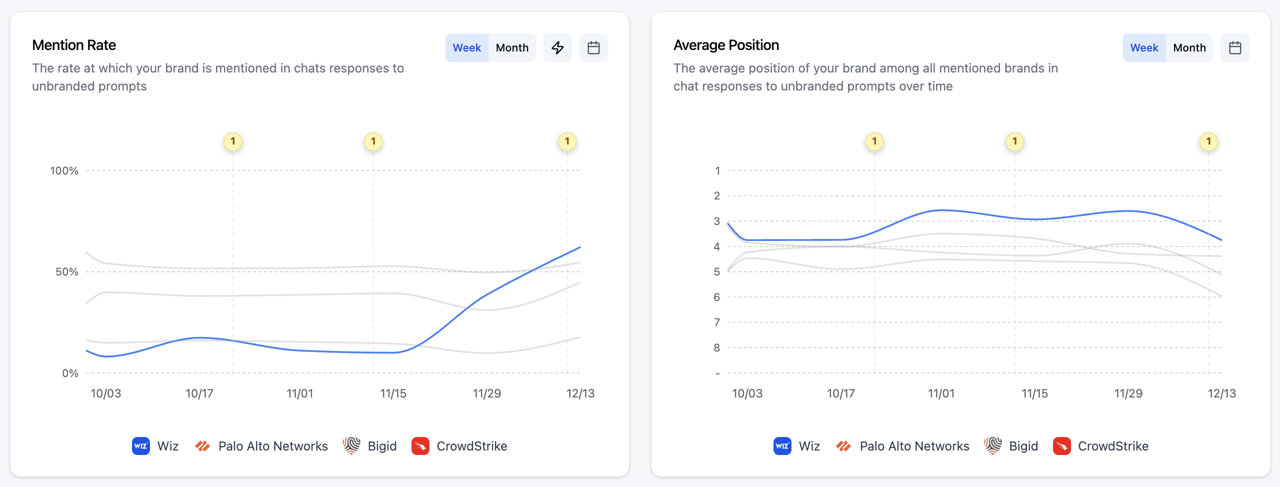Switch Mention Rate chart to Week view

467,48
